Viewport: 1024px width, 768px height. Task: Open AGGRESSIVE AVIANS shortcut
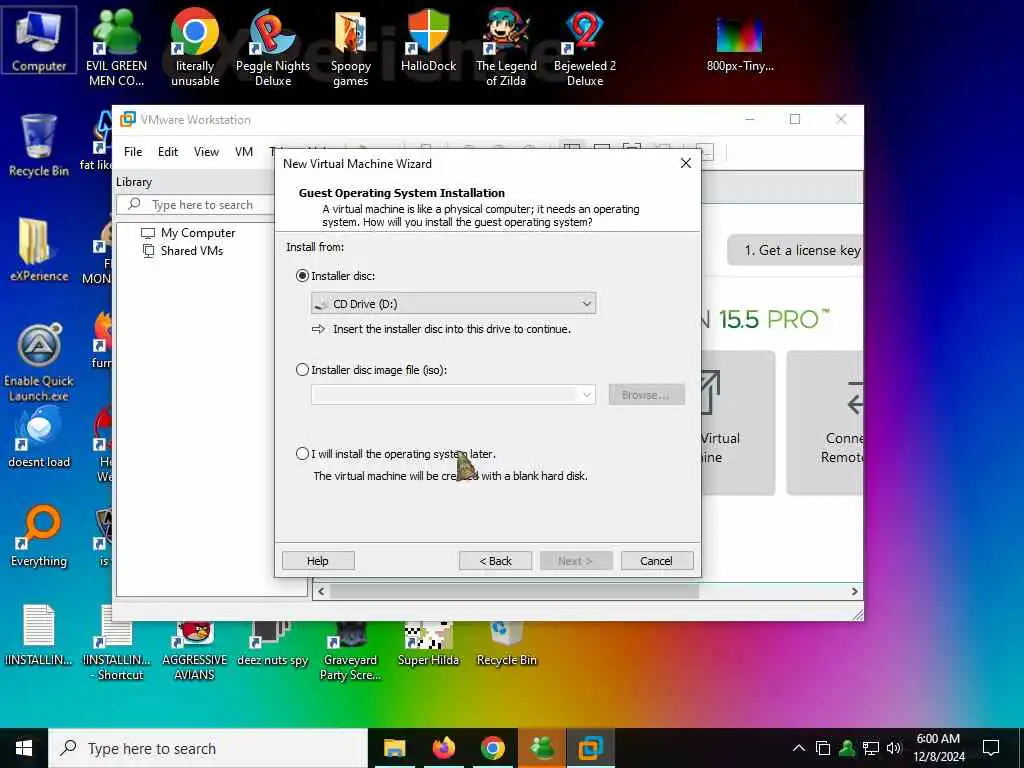point(195,650)
